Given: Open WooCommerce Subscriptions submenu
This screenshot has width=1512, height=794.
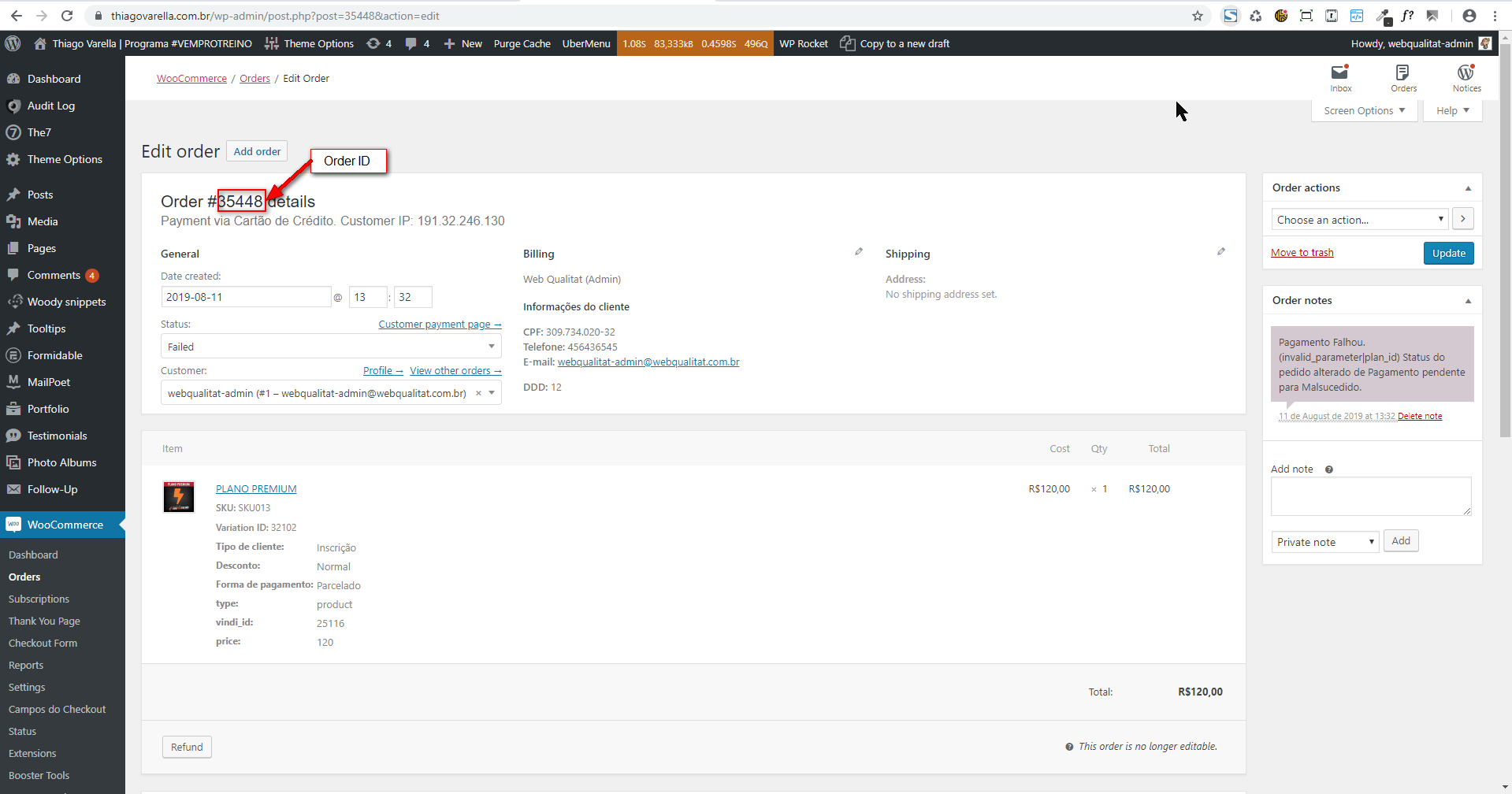Looking at the screenshot, I should tap(39, 599).
